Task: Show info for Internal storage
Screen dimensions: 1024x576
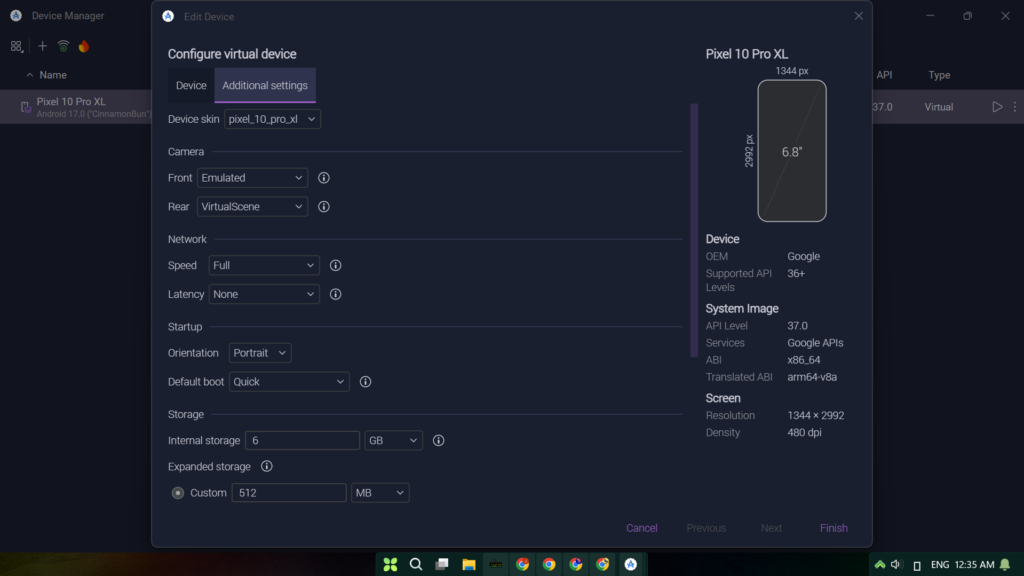Action: [438, 440]
